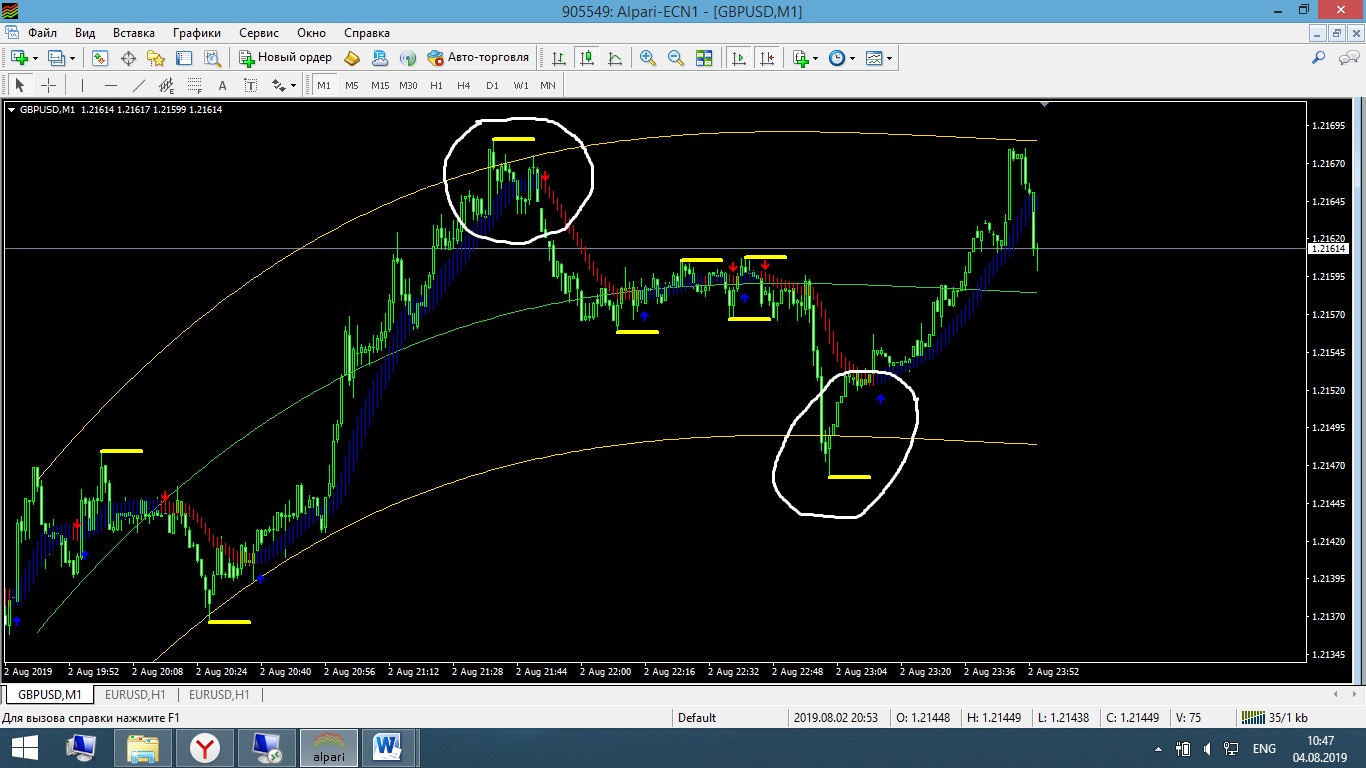Select the GBPUSD,M1 chart tab

coord(50,694)
